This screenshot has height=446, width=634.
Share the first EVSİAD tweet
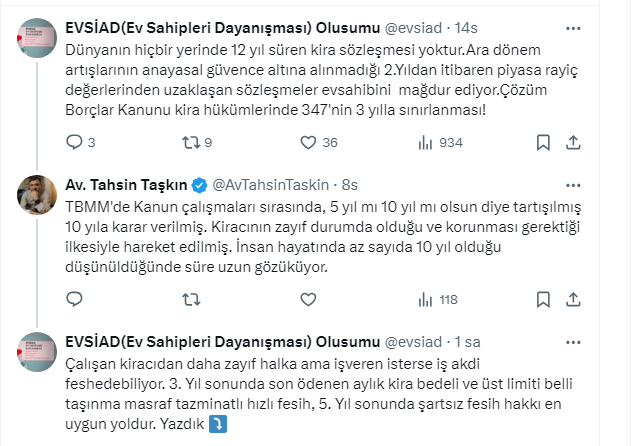pyautogui.click(x=599, y=143)
